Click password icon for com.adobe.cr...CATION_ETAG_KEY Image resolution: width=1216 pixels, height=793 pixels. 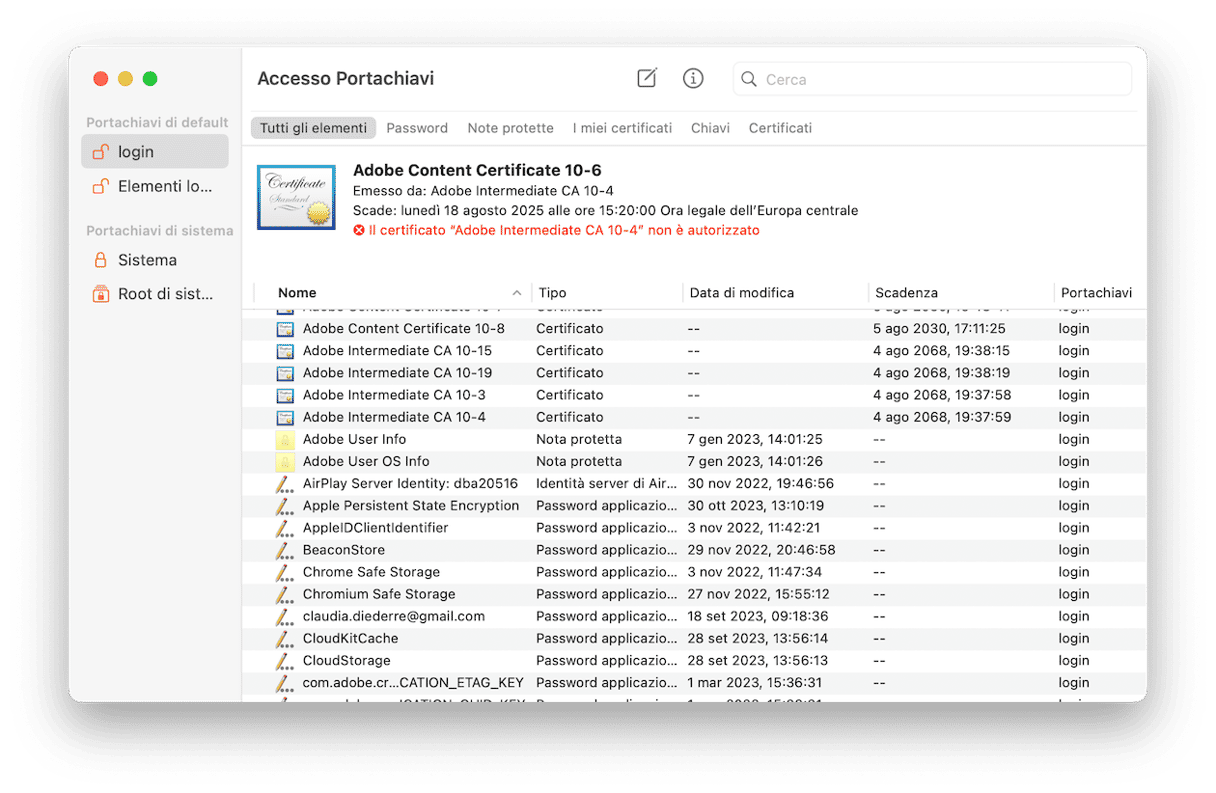pos(285,682)
